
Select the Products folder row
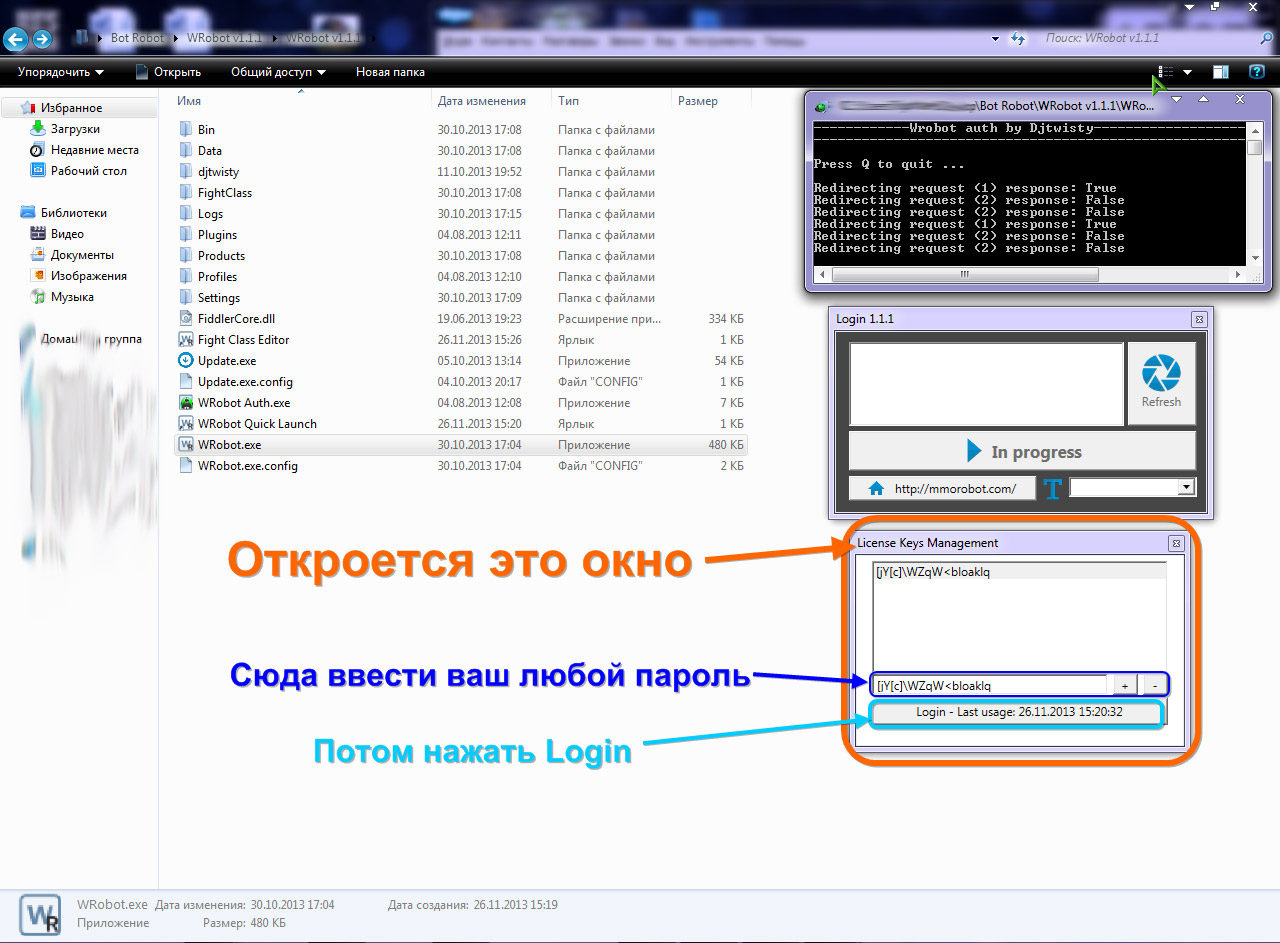tap(460, 255)
